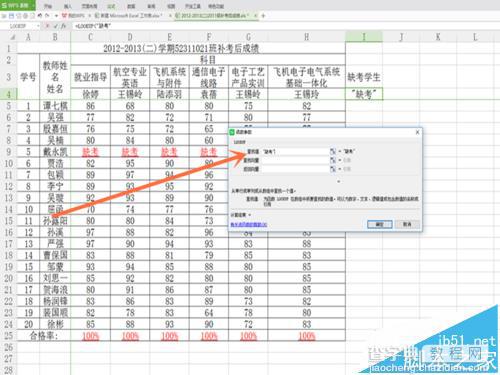500x375 pixels.
Task: Click the 航空专业英语 subject header cell
Action: coord(130,77)
